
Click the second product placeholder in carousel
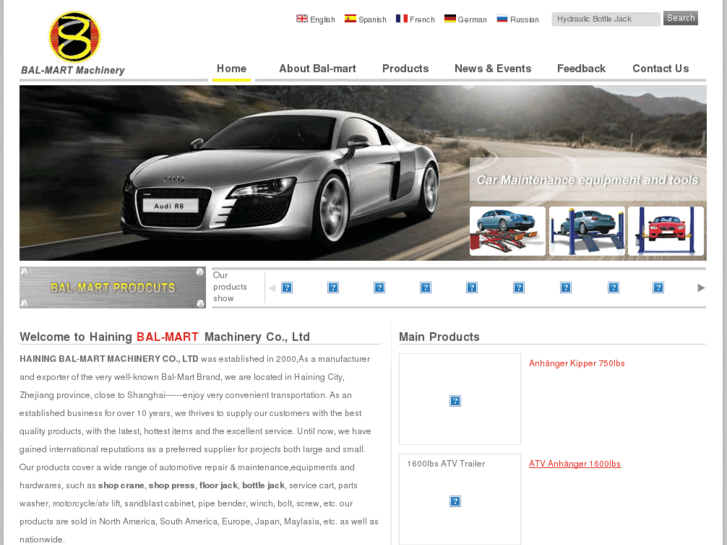(x=333, y=288)
